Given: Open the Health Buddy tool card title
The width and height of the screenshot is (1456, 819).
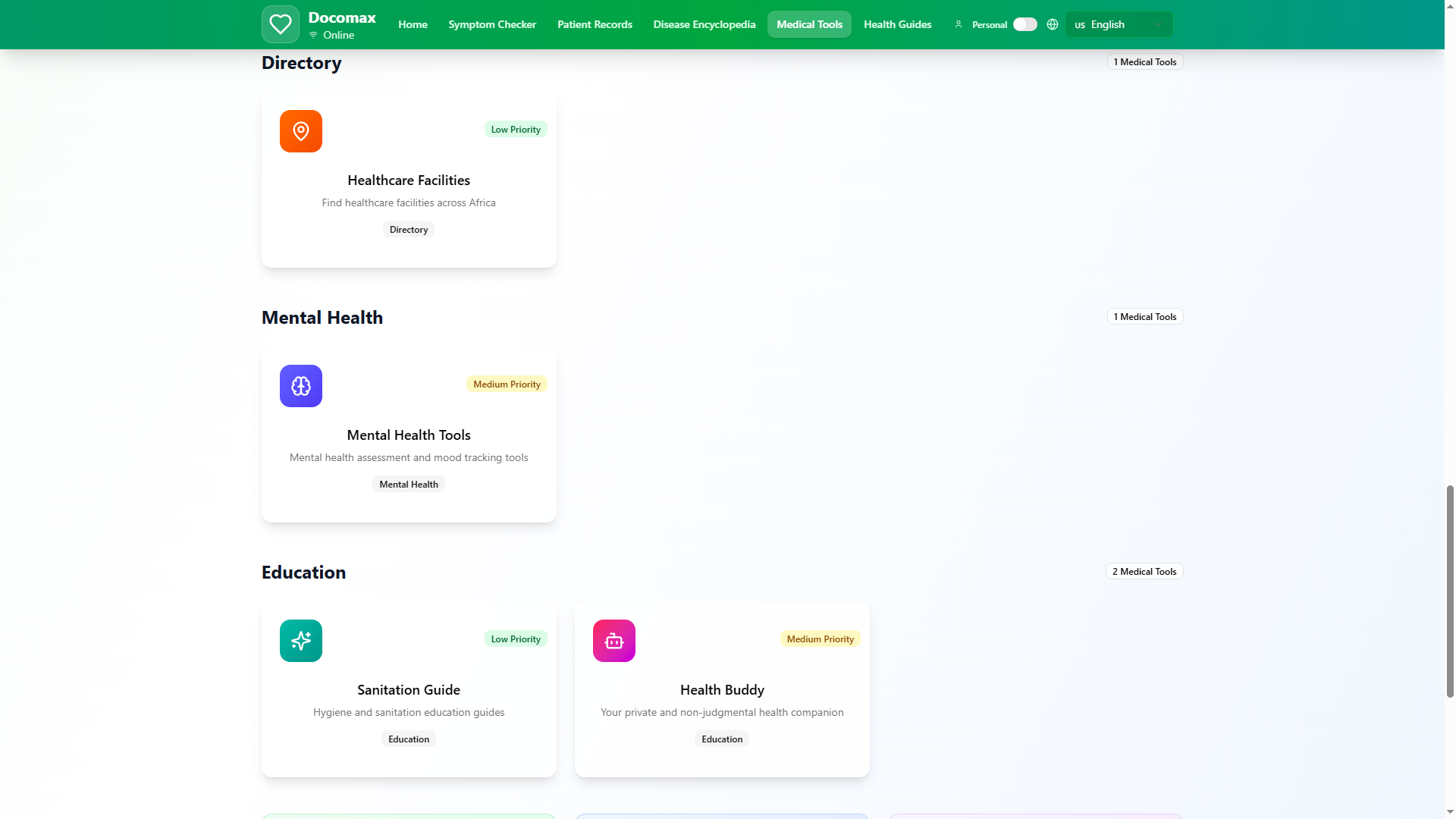Looking at the screenshot, I should tap(722, 690).
